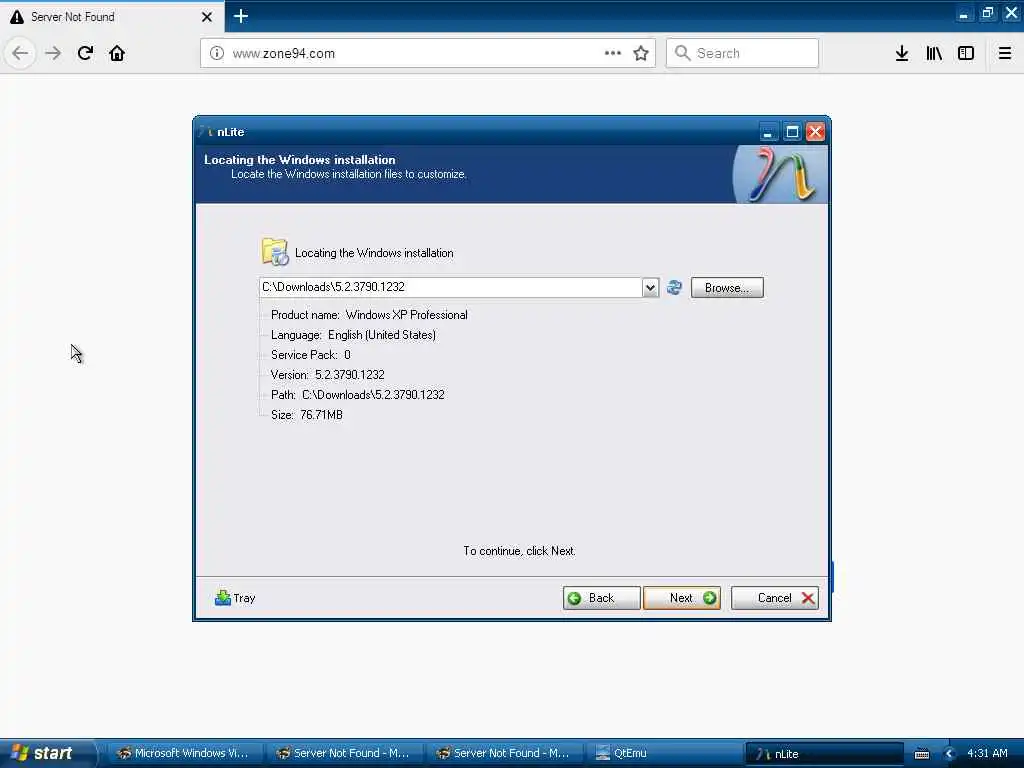Select Product name Windows XP Professional text
The width and height of the screenshot is (1024, 768).
369,315
